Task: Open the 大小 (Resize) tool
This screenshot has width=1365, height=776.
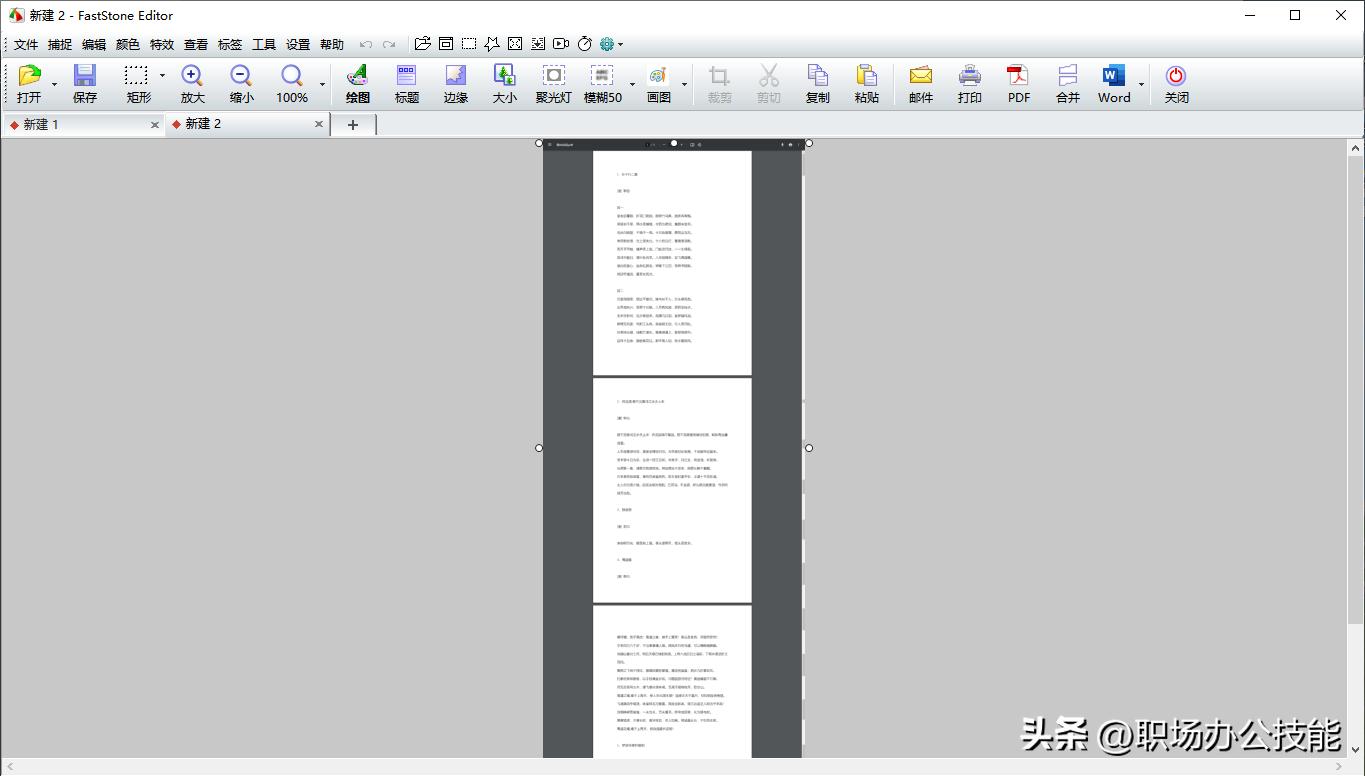Action: click(505, 83)
